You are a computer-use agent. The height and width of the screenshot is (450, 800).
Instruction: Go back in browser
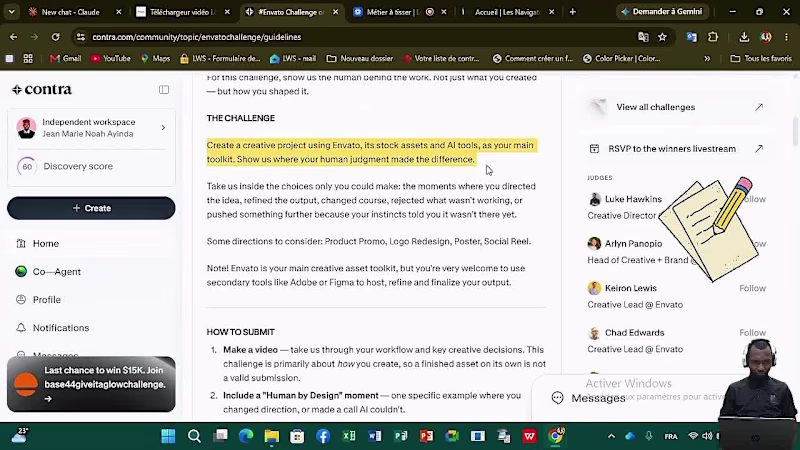coord(13,37)
